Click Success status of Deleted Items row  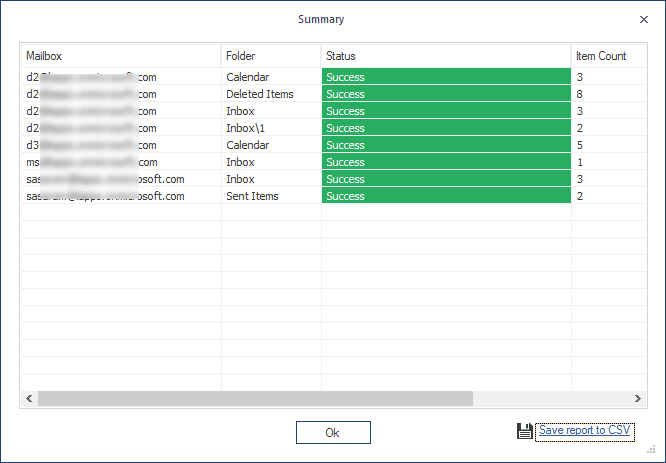point(446,94)
